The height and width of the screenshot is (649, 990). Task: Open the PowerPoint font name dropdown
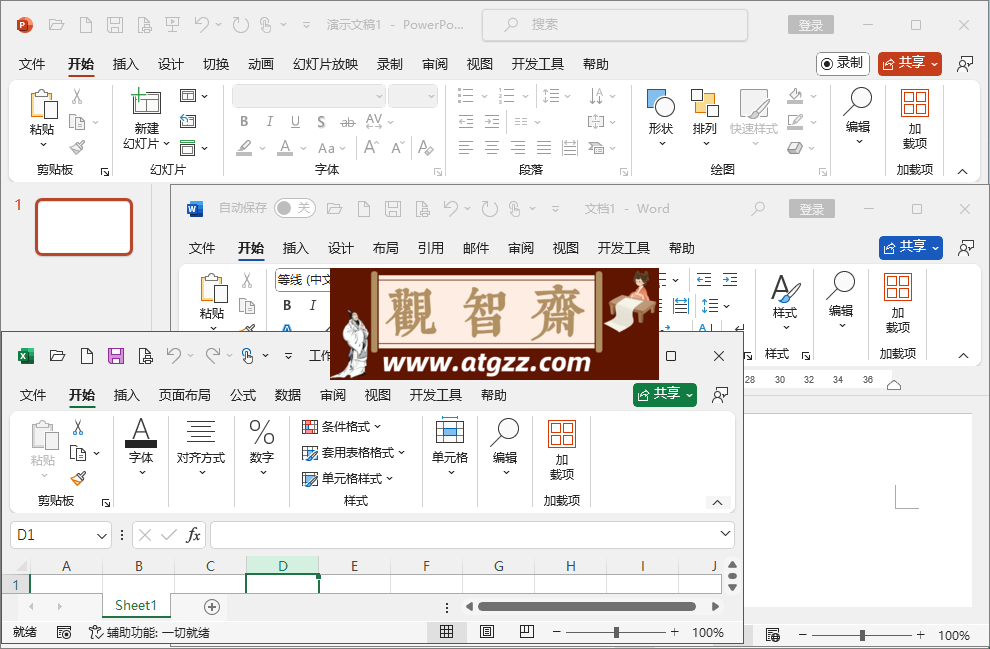coord(379,97)
